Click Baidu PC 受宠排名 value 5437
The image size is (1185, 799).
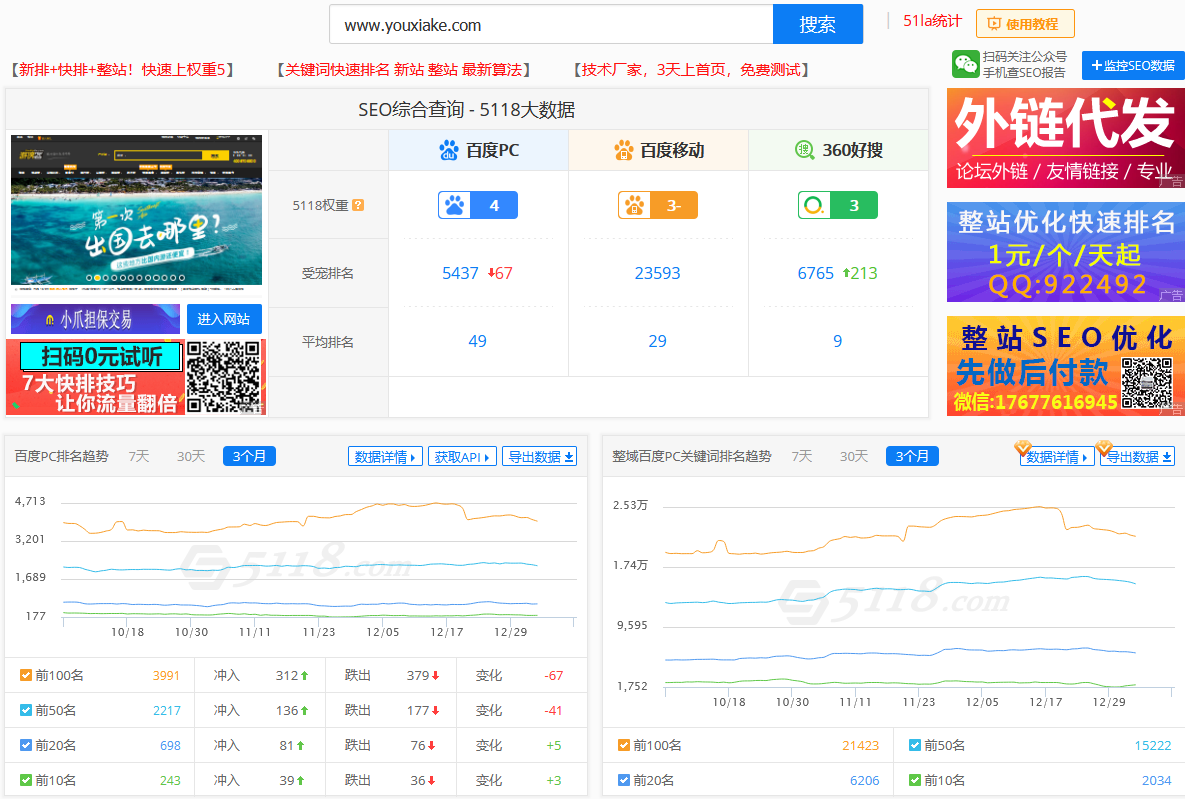460,273
